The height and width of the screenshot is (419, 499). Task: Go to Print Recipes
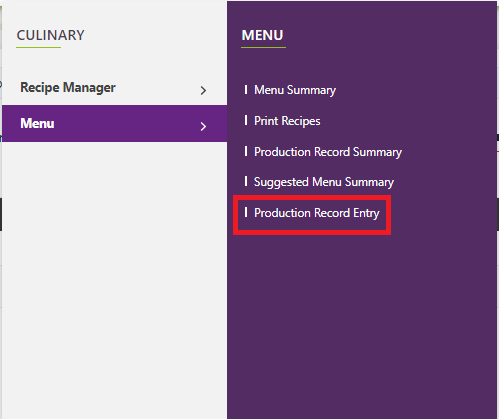tap(287, 121)
